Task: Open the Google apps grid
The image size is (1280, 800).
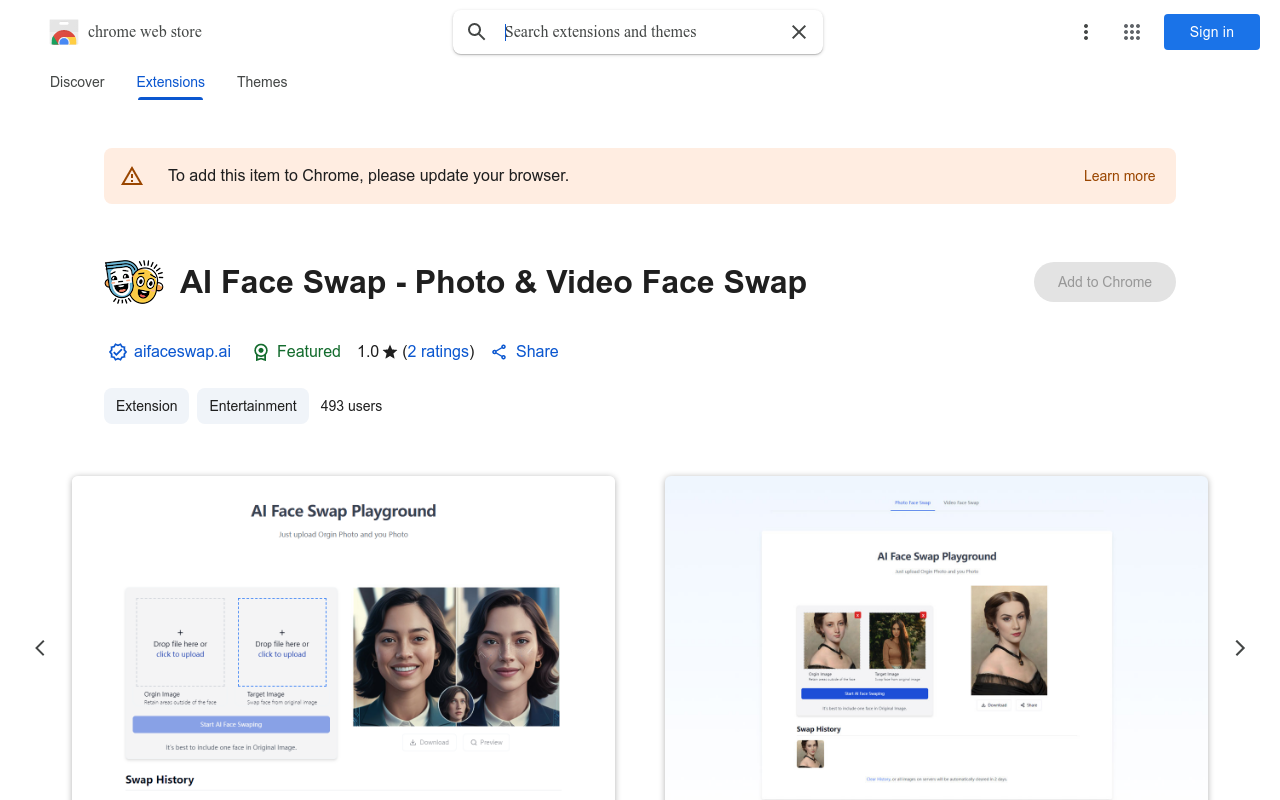Action: tap(1132, 32)
